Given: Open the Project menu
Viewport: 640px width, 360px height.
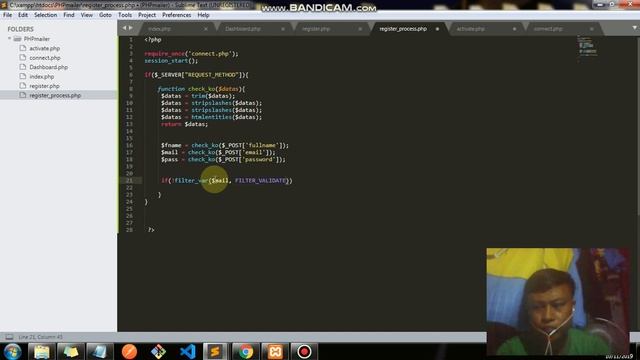Looking at the screenshot, I should tap(147, 15).
